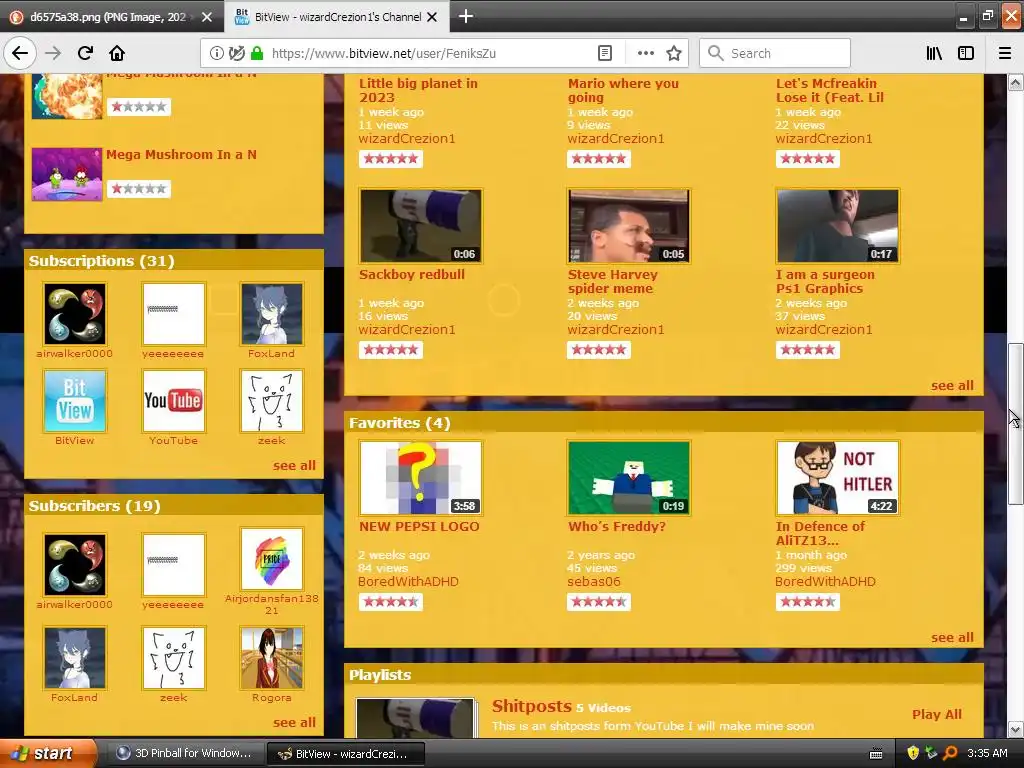Play the Sackboy redbull video thumbnail
1024x768 pixels.
click(421, 226)
